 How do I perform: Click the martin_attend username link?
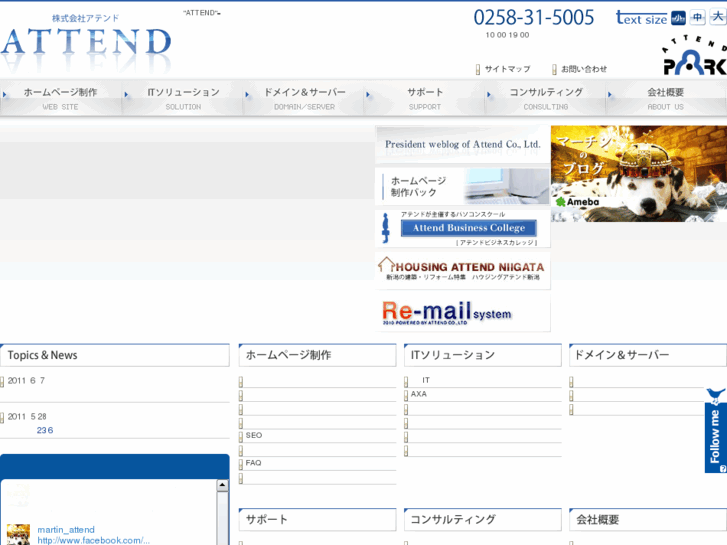click(x=66, y=530)
